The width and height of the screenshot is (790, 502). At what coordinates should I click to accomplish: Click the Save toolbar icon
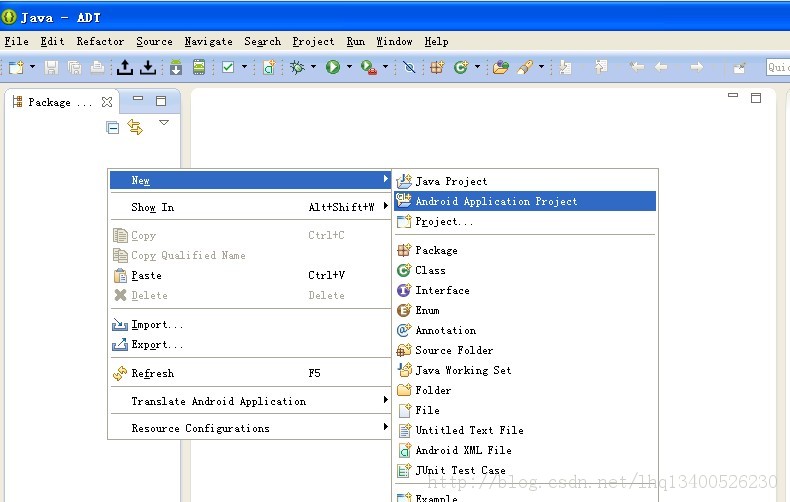(x=51, y=67)
